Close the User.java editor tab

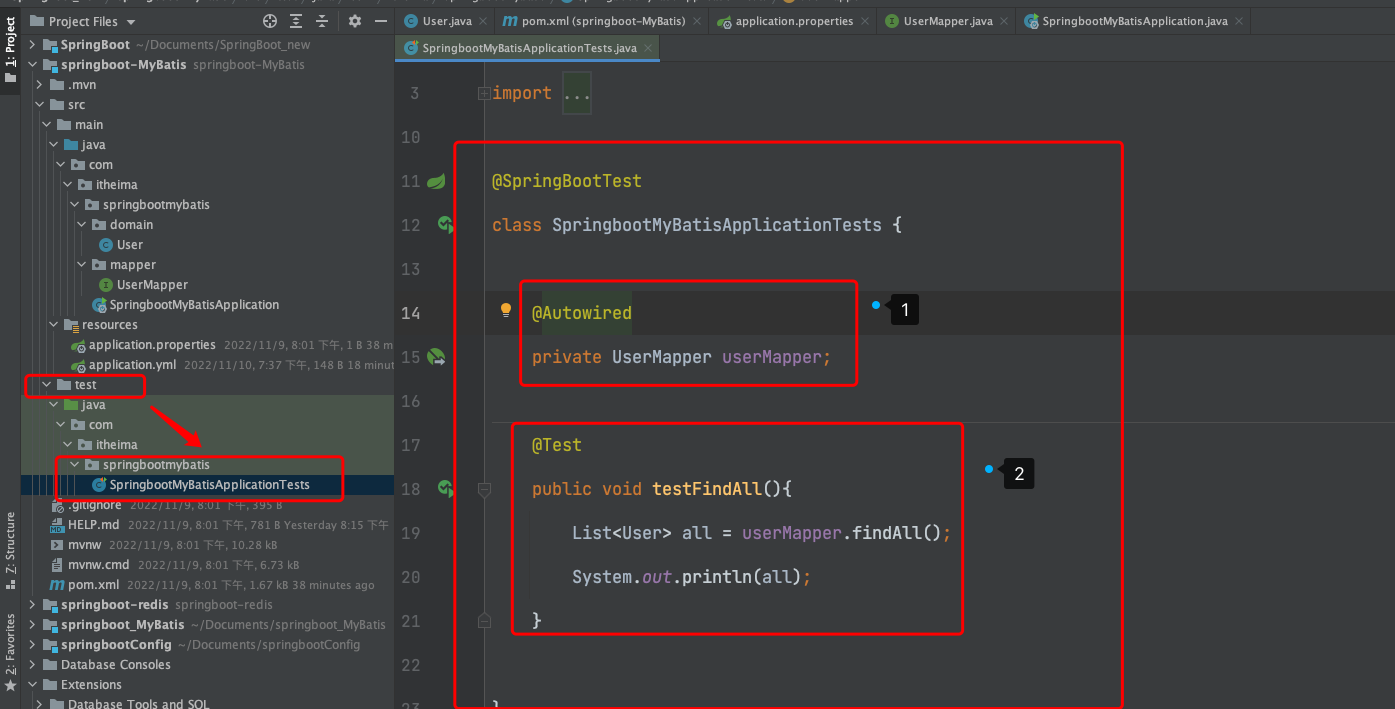tap(484, 21)
